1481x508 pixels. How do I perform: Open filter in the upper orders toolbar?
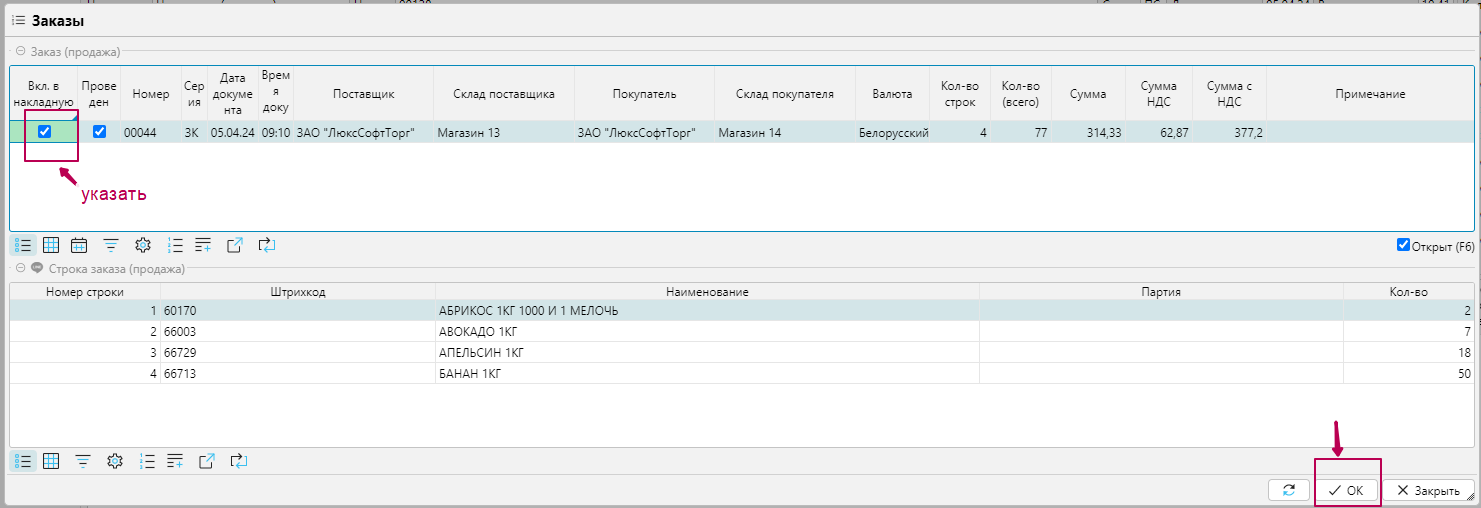tap(111, 245)
